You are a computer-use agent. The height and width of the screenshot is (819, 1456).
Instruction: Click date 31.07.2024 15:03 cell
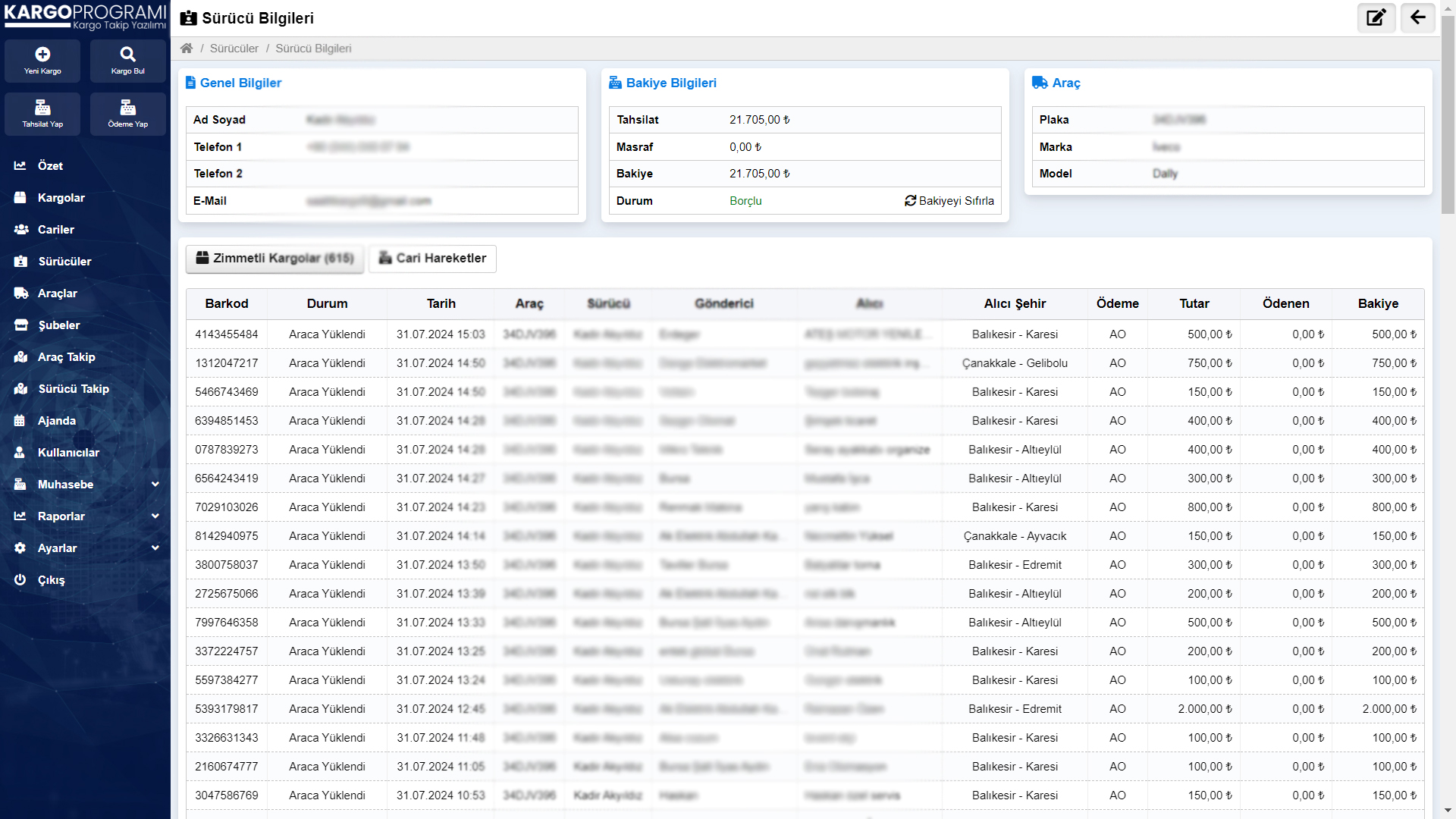[441, 334]
